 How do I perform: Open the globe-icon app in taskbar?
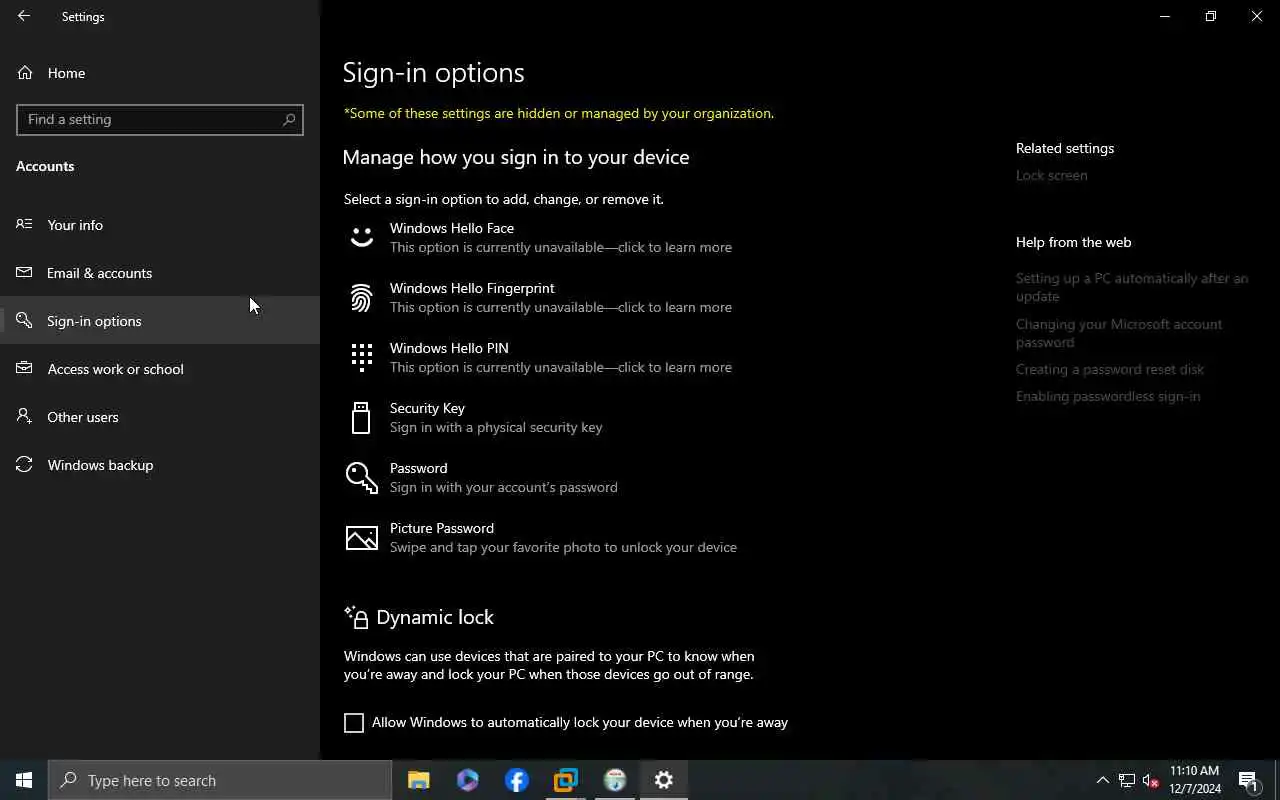pyautogui.click(x=615, y=780)
